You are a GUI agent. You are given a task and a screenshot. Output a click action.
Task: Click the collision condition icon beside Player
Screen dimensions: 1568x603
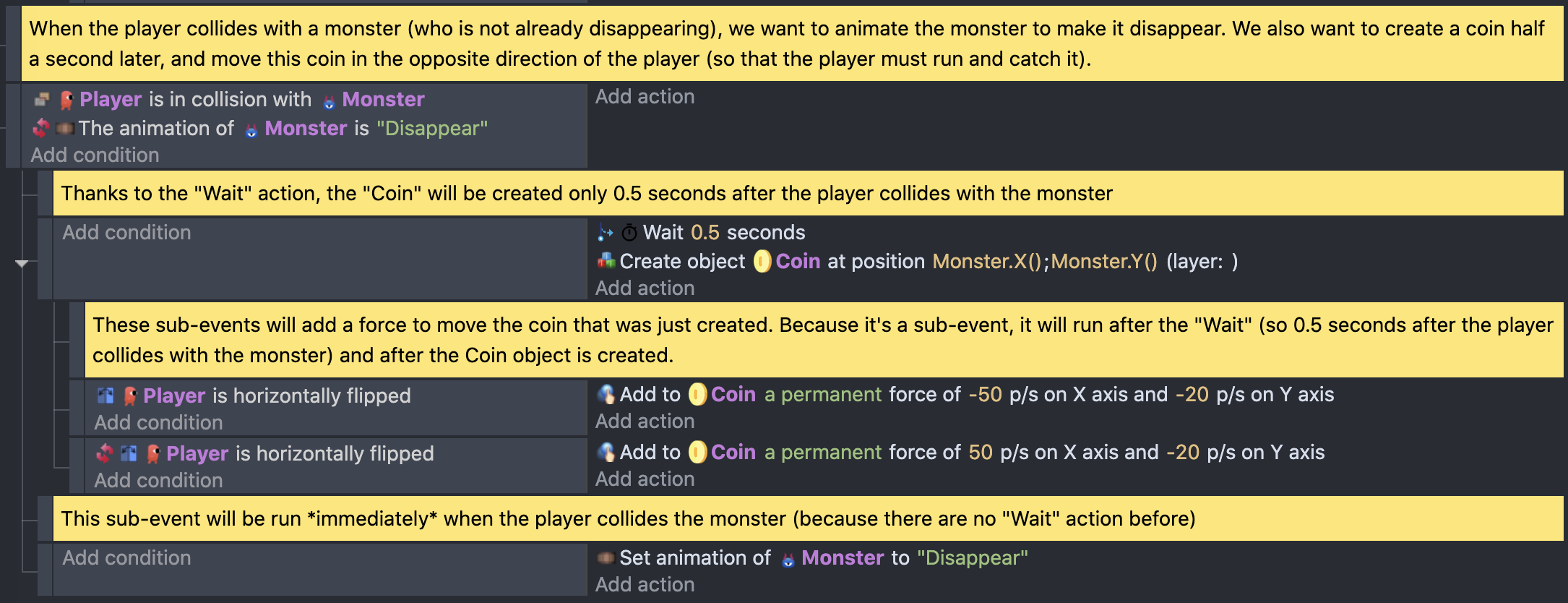click(42, 99)
